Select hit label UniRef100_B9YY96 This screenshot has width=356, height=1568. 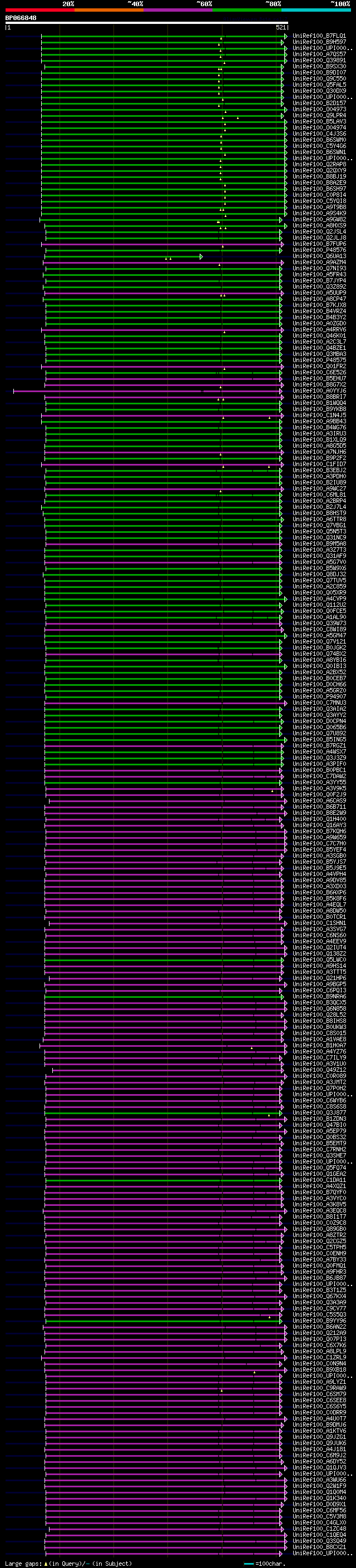pyautogui.click(x=319, y=1321)
